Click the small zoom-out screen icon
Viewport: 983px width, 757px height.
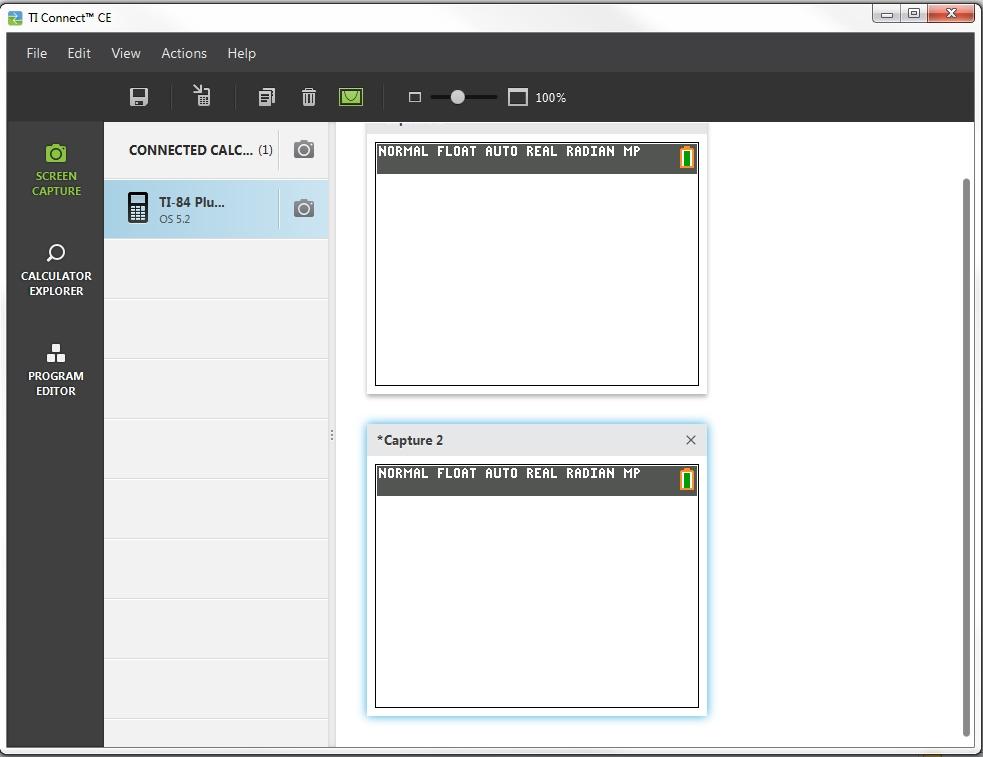[x=414, y=97]
